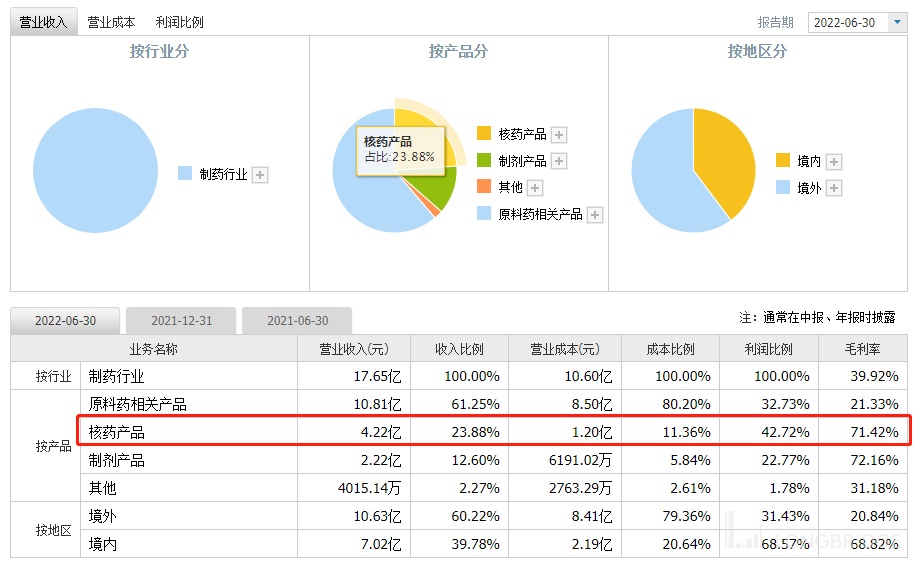The height and width of the screenshot is (567, 920).
Task: Switch to the 营业成本 tab
Action: pyautogui.click(x=111, y=22)
